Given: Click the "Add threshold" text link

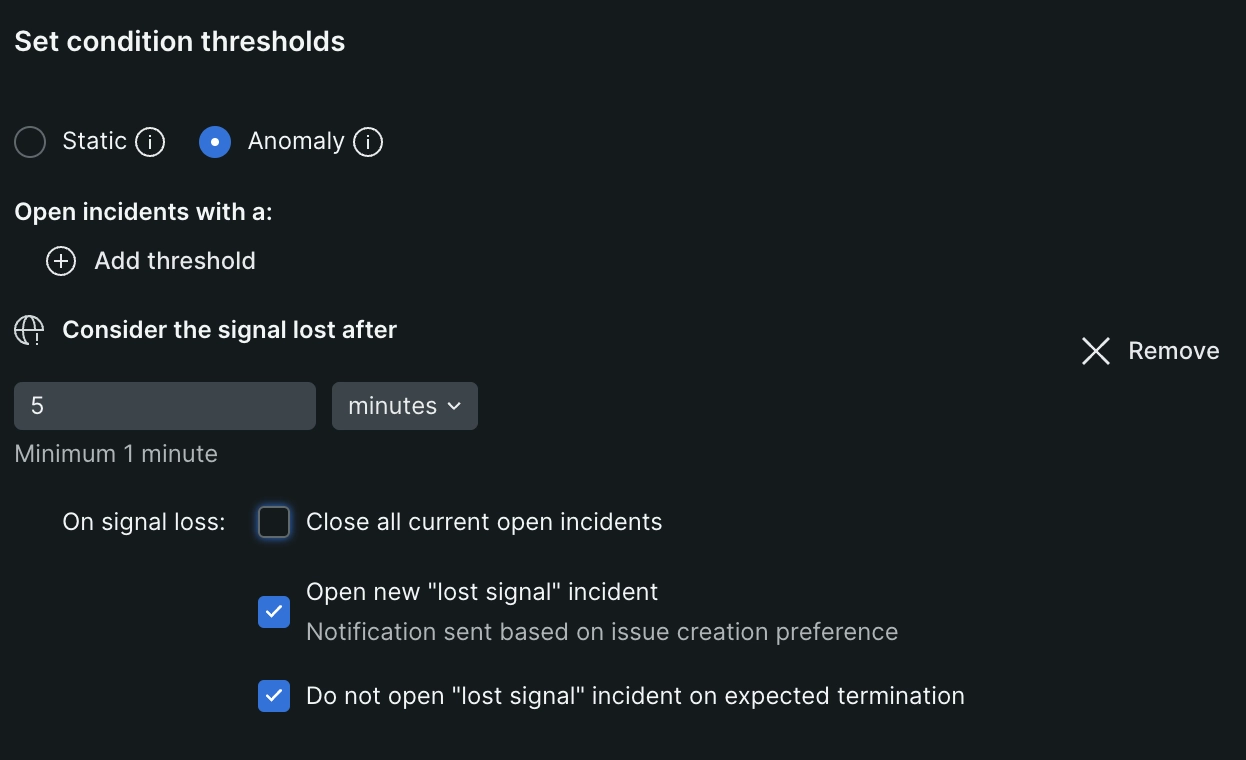Looking at the screenshot, I should 175,261.
